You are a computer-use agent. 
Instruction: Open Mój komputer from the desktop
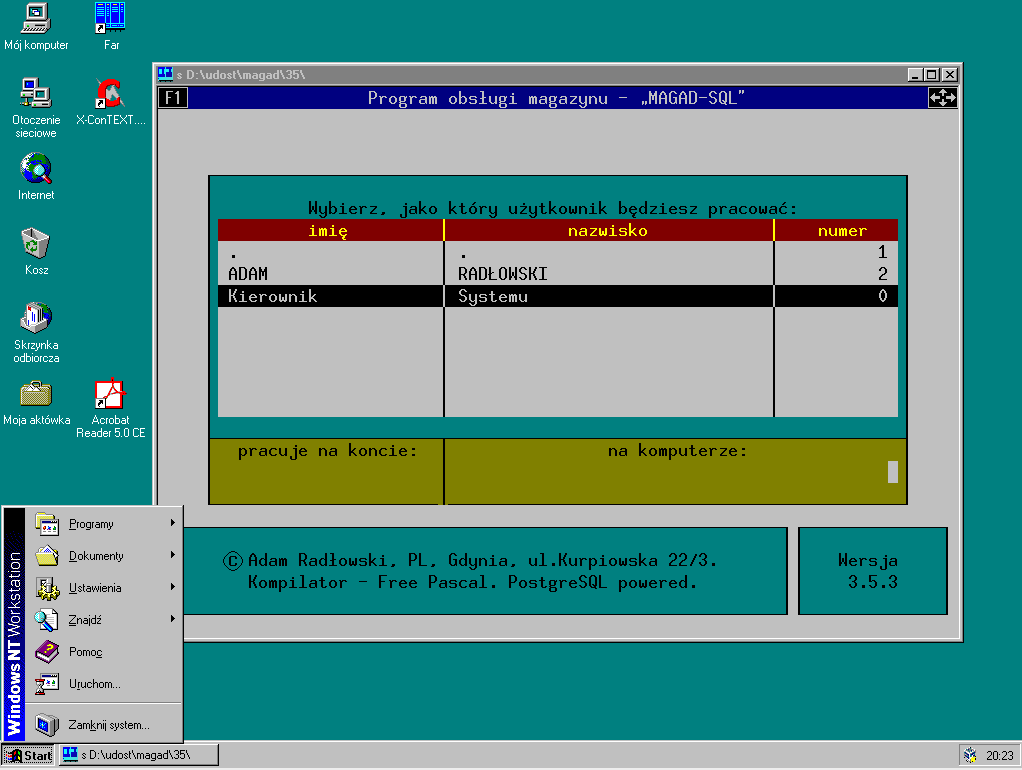(36, 25)
